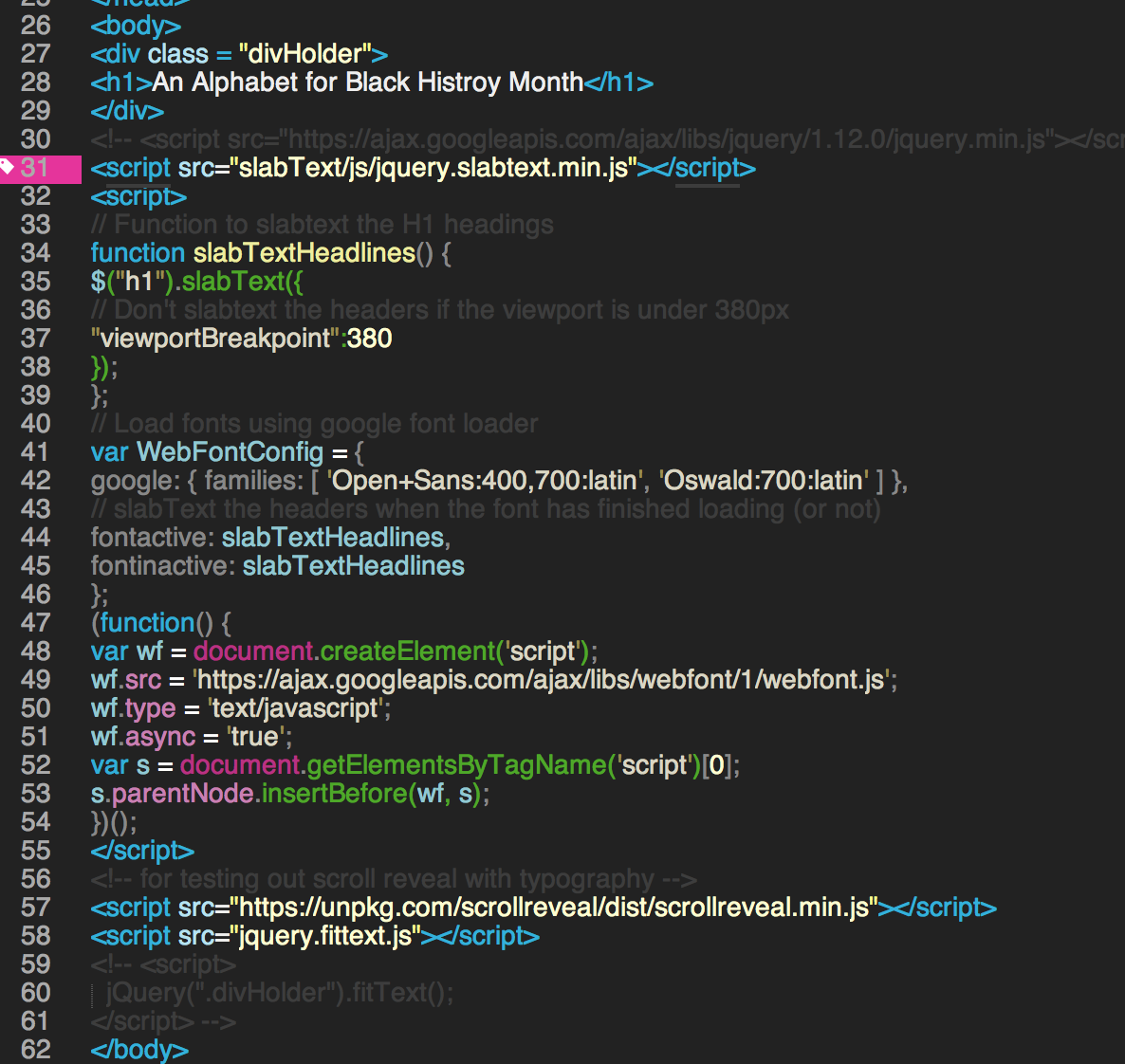Click the opening script tag on line 32
Image resolution: width=1125 pixels, height=1064 pixels.
[138, 197]
